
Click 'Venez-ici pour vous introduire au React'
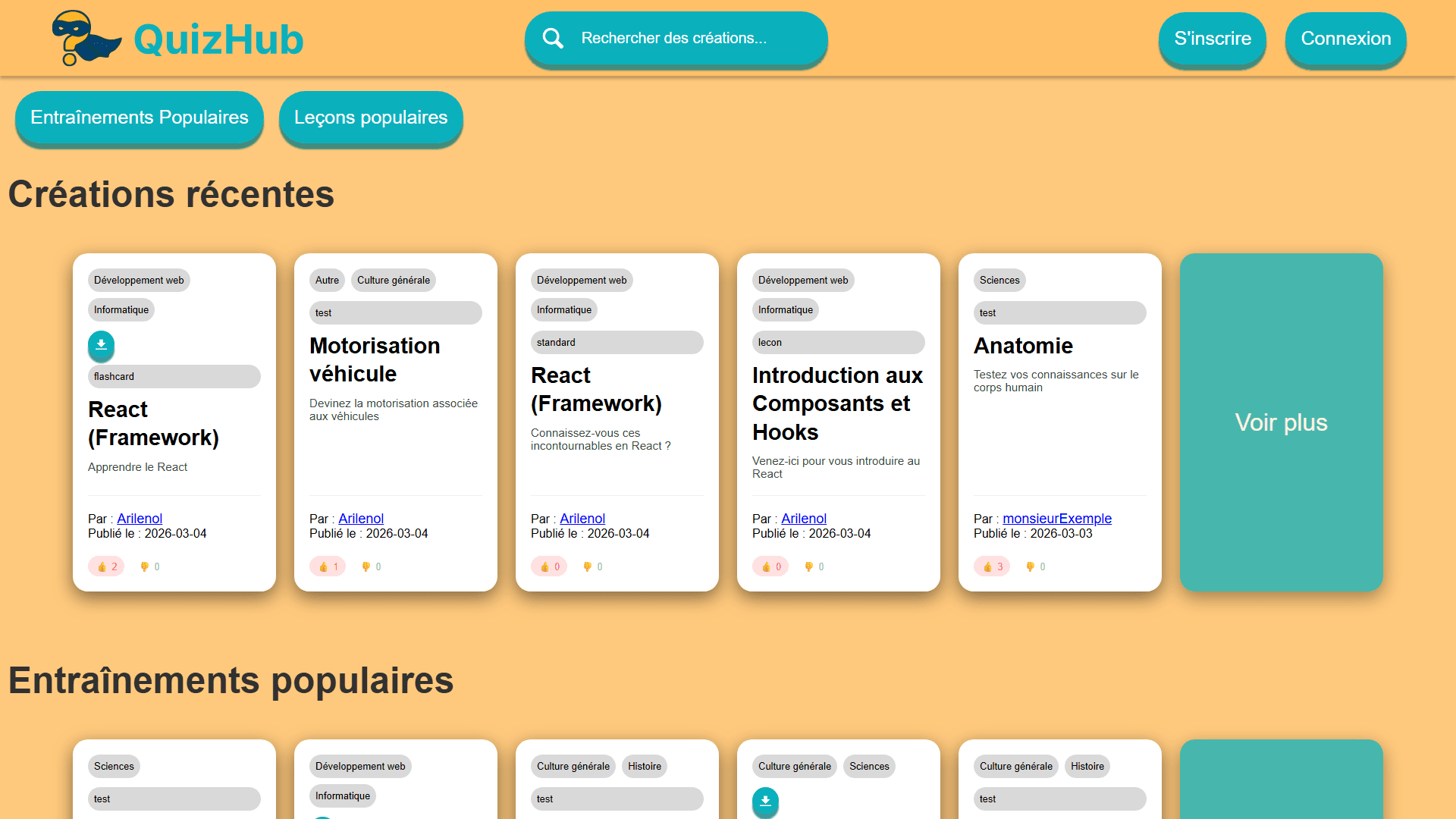[836, 467]
